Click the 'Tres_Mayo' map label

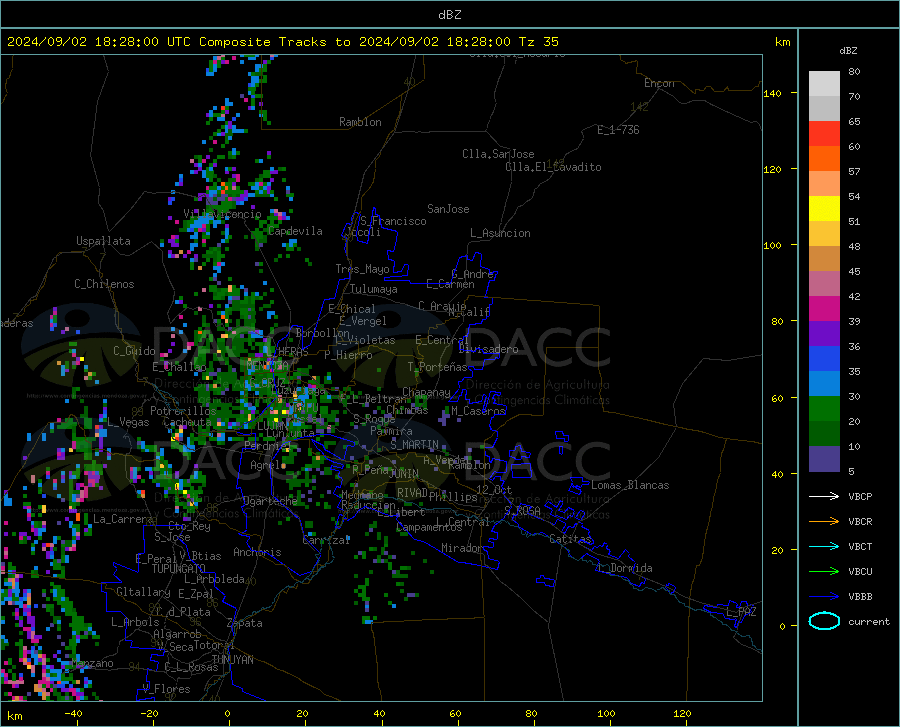coord(362,269)
